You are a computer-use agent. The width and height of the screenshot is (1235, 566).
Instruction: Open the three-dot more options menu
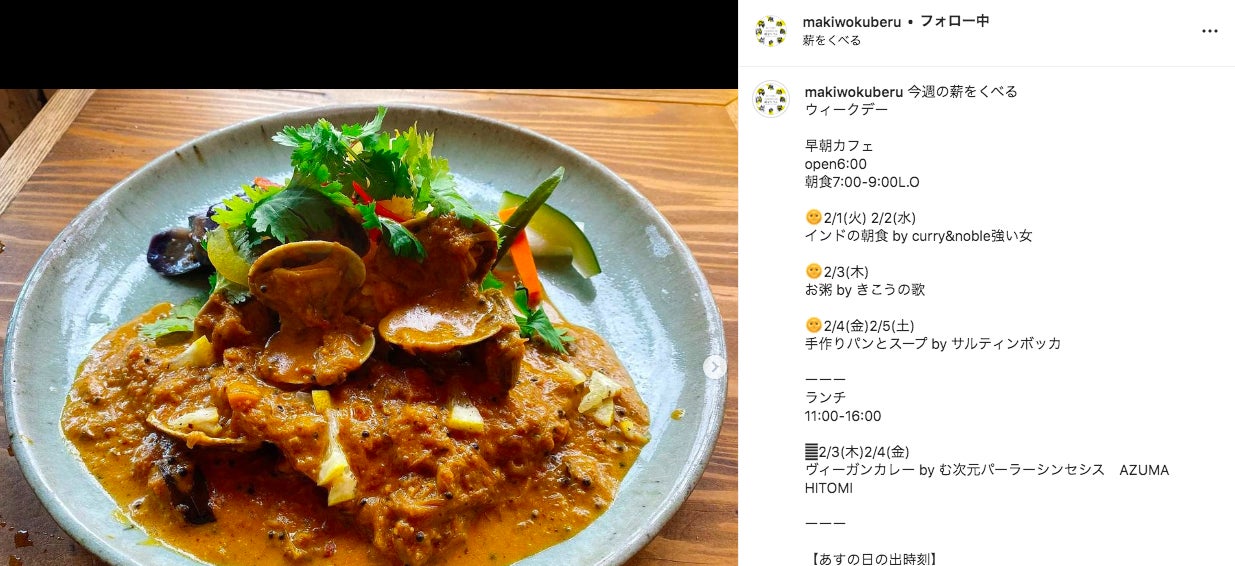(1209, 31)
